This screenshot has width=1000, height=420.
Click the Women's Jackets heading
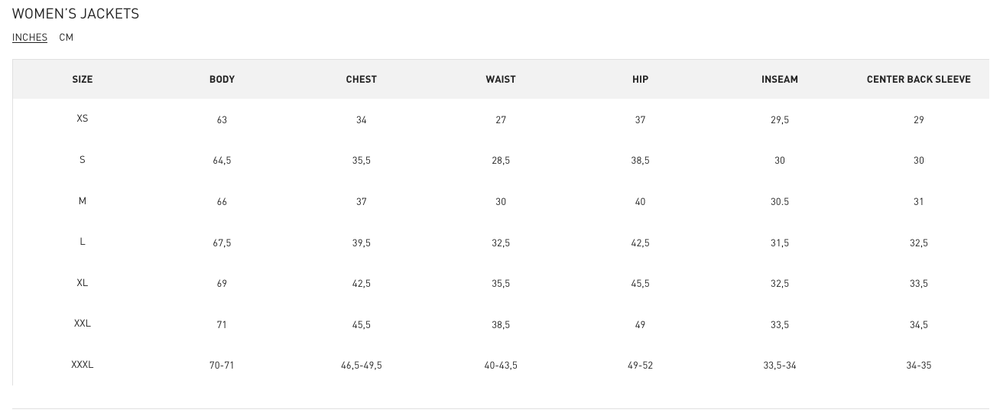point(75,14)
